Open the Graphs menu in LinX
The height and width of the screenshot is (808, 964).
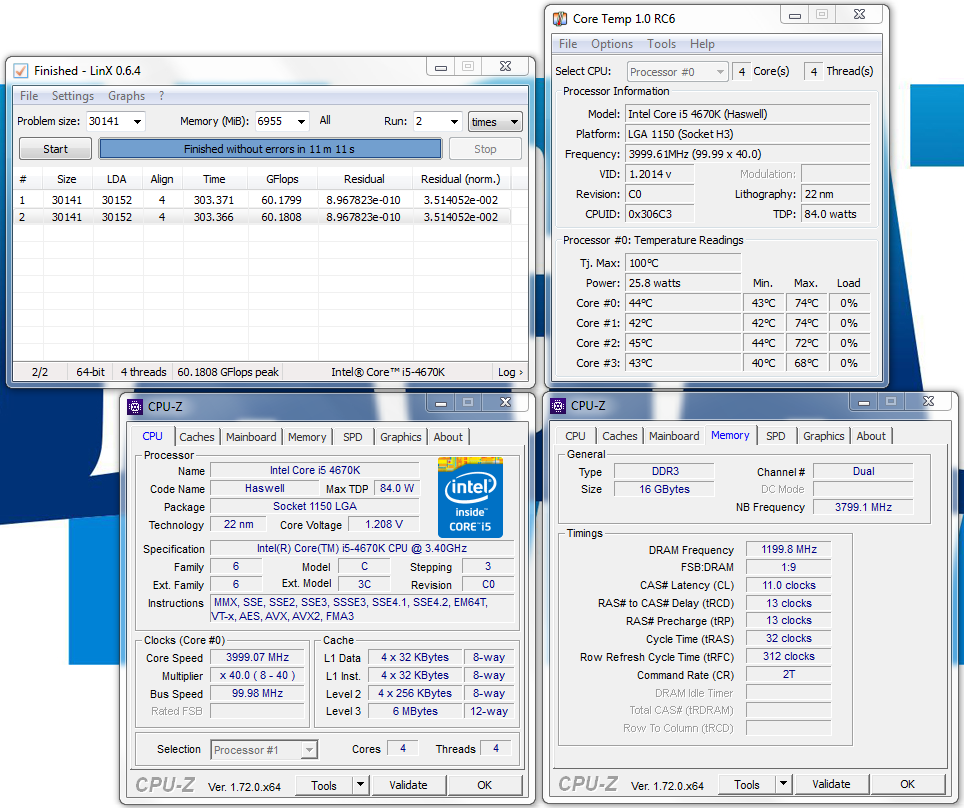pyautogui.click(x=126, y=96)
